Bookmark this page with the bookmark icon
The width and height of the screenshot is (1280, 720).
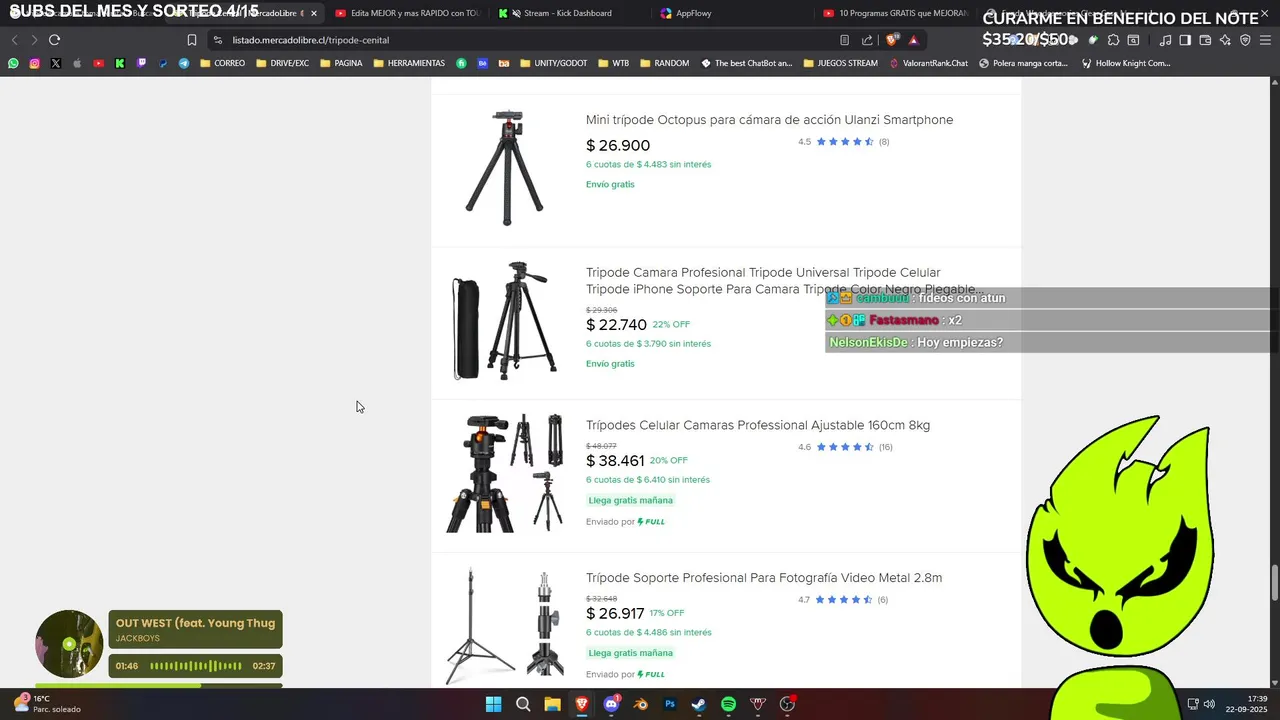192,40
